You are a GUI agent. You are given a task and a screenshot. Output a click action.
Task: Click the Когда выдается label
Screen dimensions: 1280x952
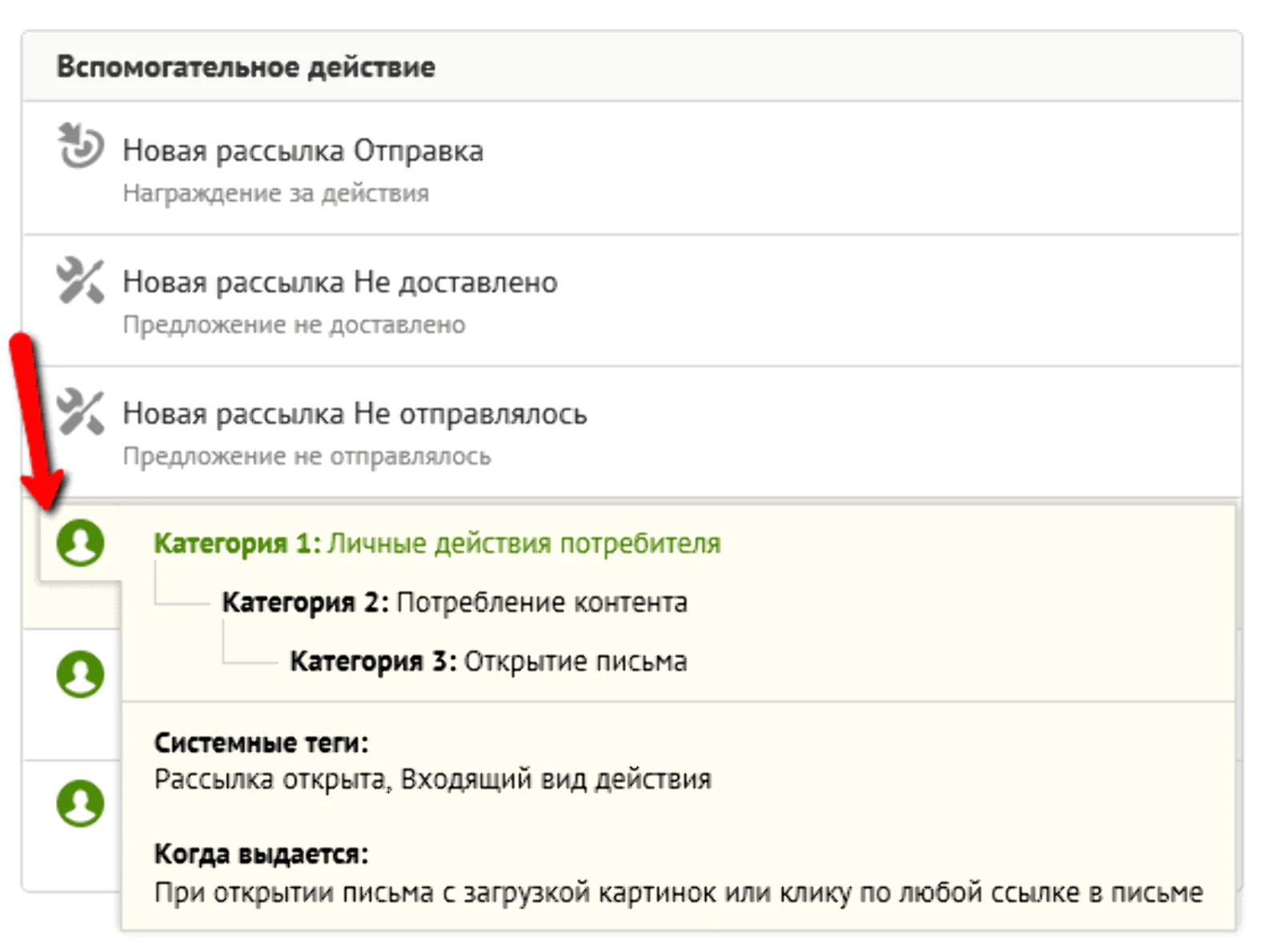(x=261, y=854)
